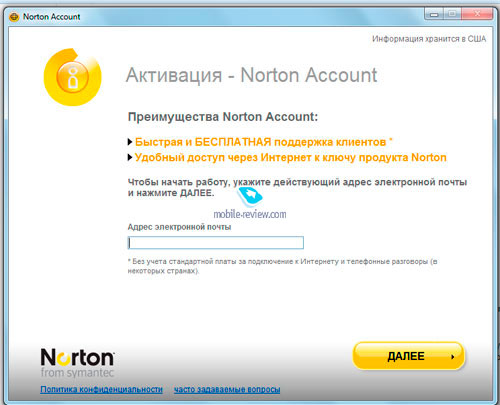Click the black triangle beside Быстрая и БЕСПЛАТНАЯ
500x405 pixels.
coord(130,142)
